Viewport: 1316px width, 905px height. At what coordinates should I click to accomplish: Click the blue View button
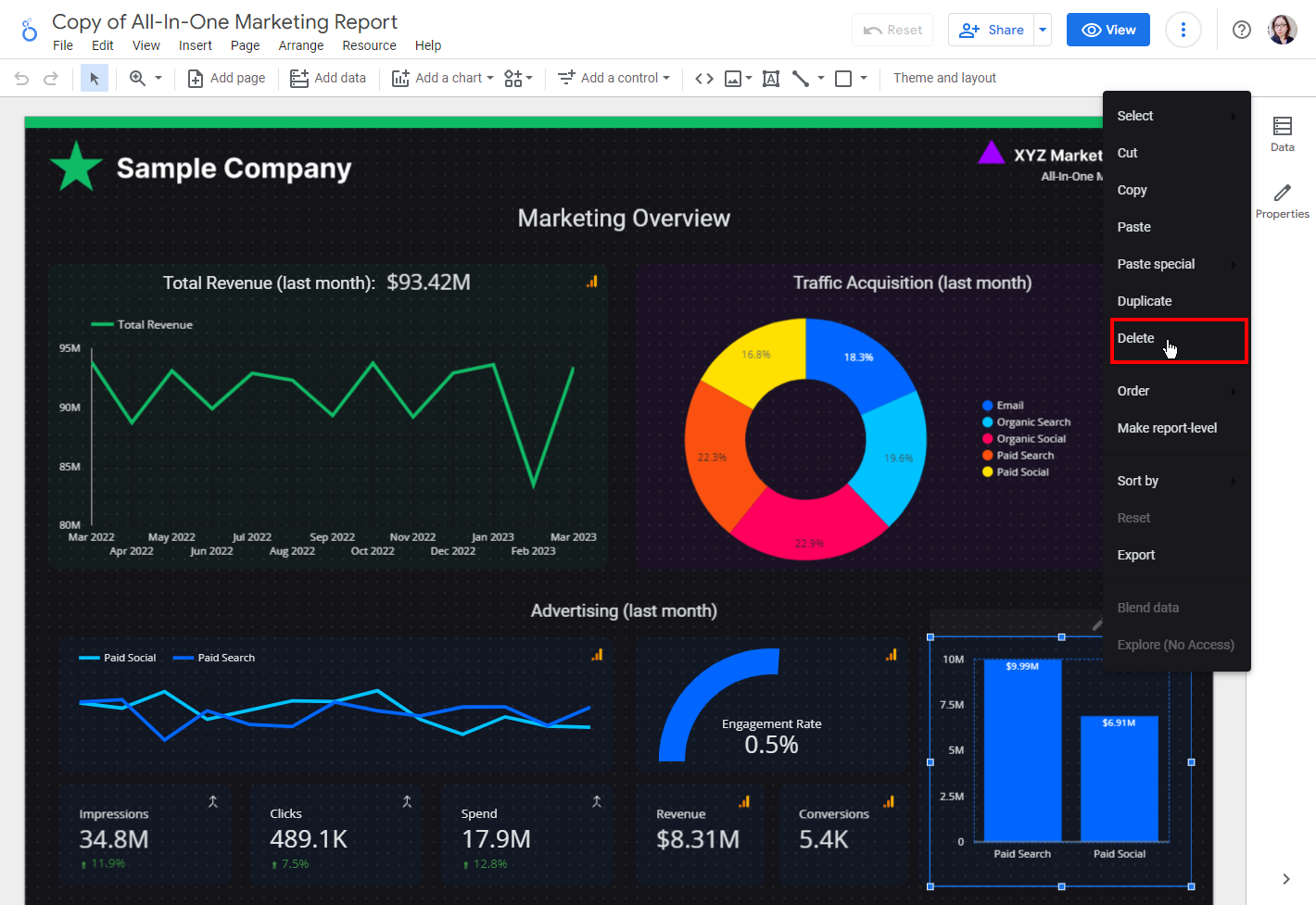coord(1107,30)
